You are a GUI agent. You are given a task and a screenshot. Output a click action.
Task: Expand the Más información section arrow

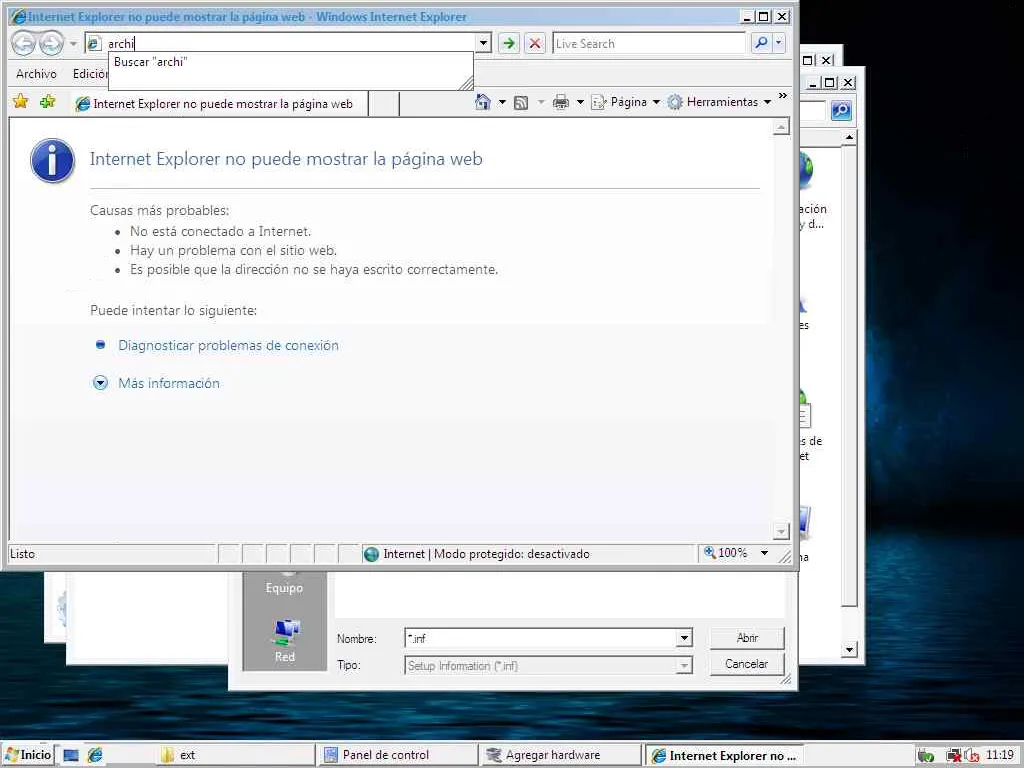(x=101, y=383)
